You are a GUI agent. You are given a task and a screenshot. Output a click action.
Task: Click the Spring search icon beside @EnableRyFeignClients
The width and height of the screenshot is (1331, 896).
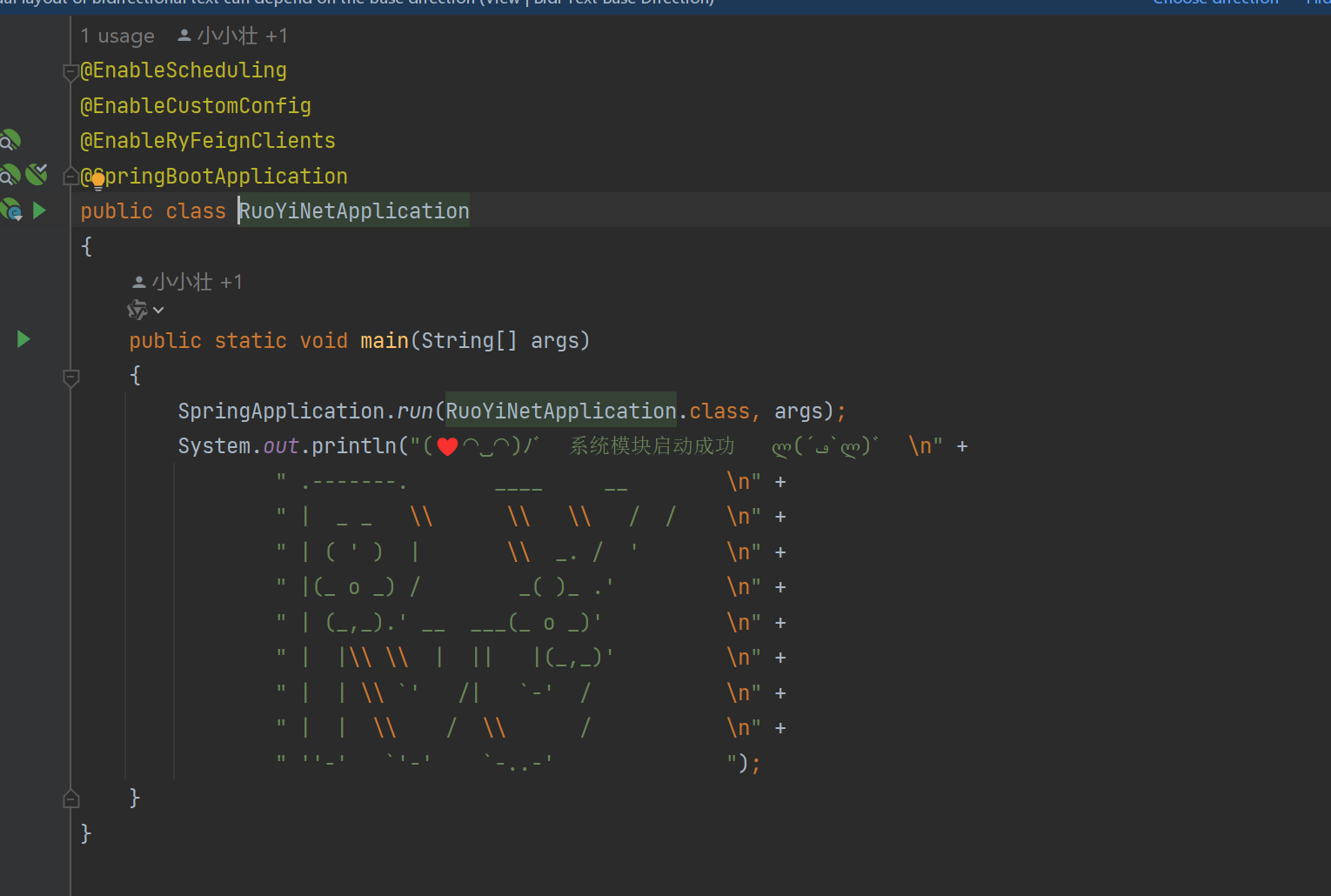tap(10, 141)
